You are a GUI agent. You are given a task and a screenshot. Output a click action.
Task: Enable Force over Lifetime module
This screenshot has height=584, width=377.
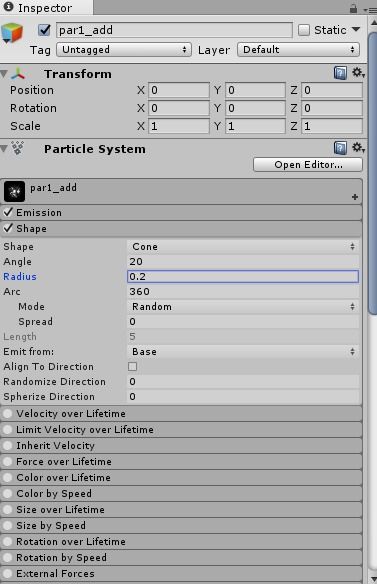pos(7,461)
